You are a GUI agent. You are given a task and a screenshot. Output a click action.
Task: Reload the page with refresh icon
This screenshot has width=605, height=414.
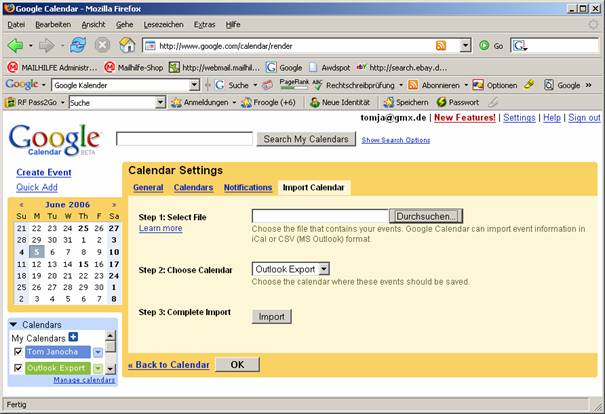(x=78, y=46)
